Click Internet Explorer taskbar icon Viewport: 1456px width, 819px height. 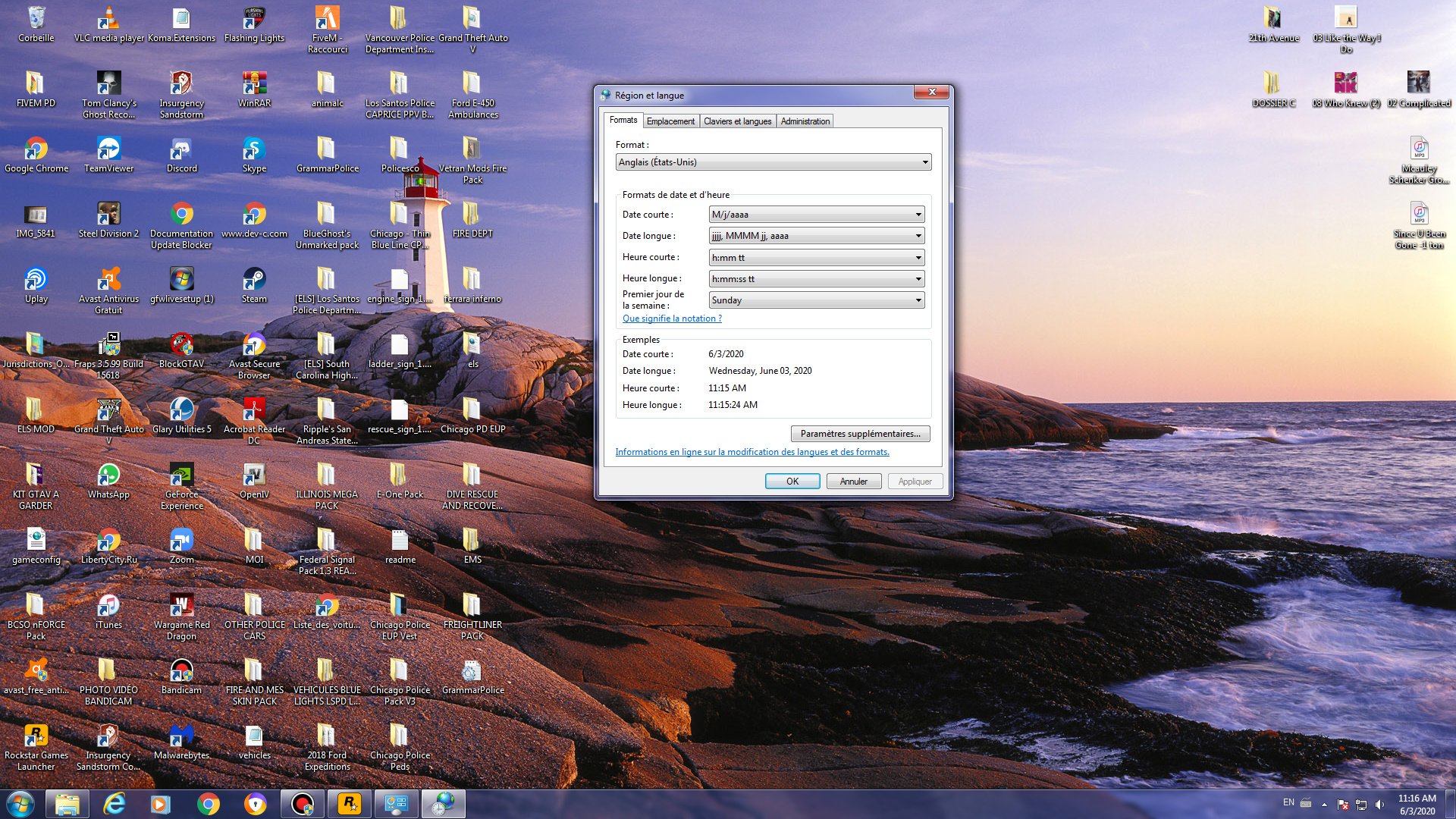pyautogui.click(x=114, y=803)
